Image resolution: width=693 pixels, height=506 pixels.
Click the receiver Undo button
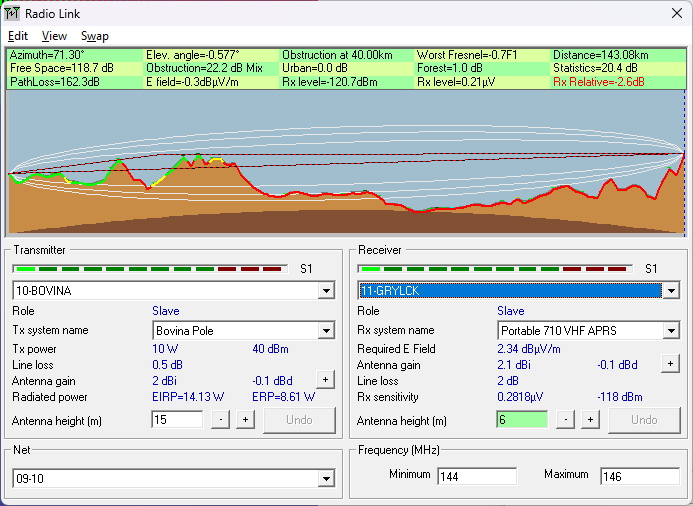tap(644, 420)
